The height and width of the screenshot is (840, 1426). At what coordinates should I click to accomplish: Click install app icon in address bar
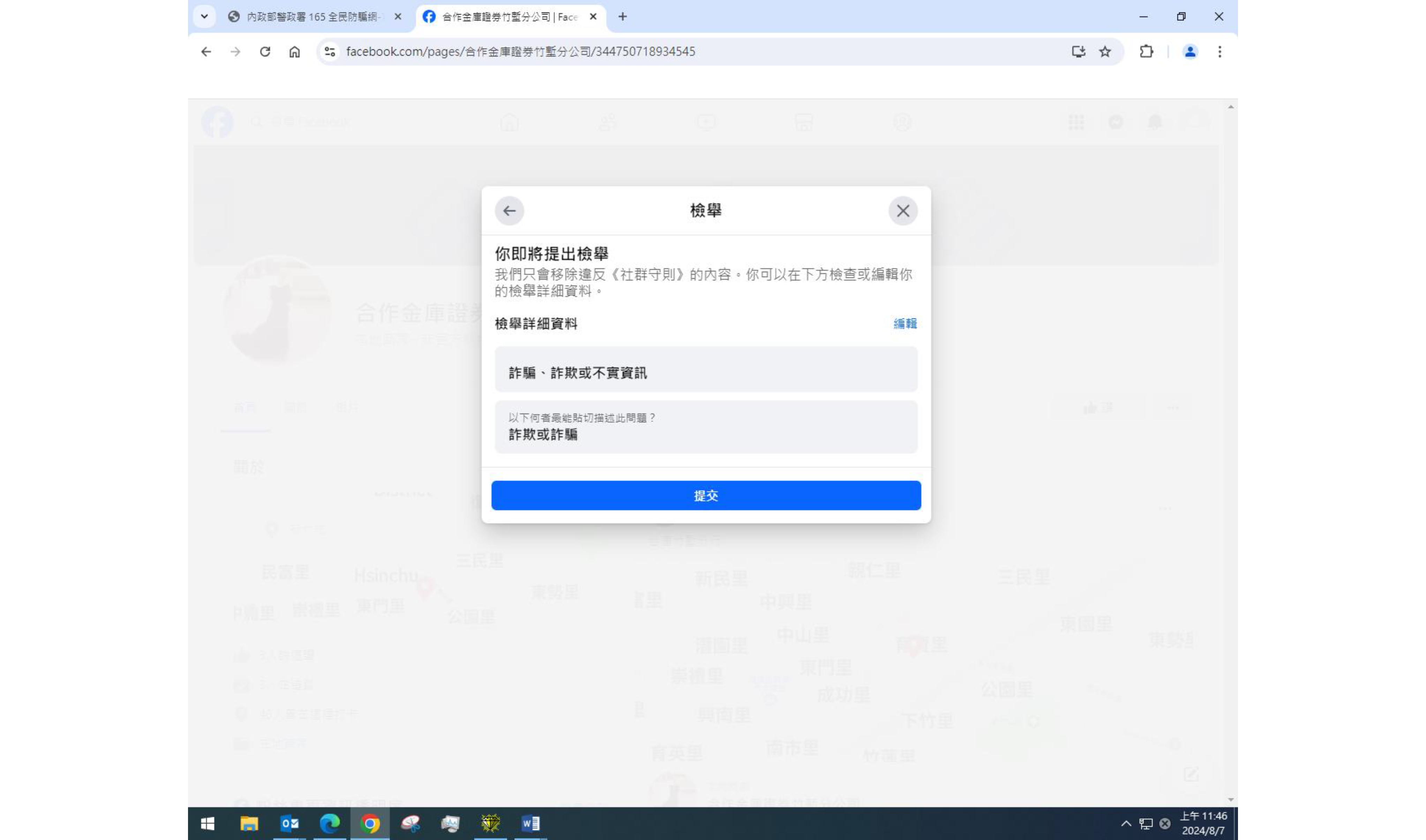[1078, 52]
